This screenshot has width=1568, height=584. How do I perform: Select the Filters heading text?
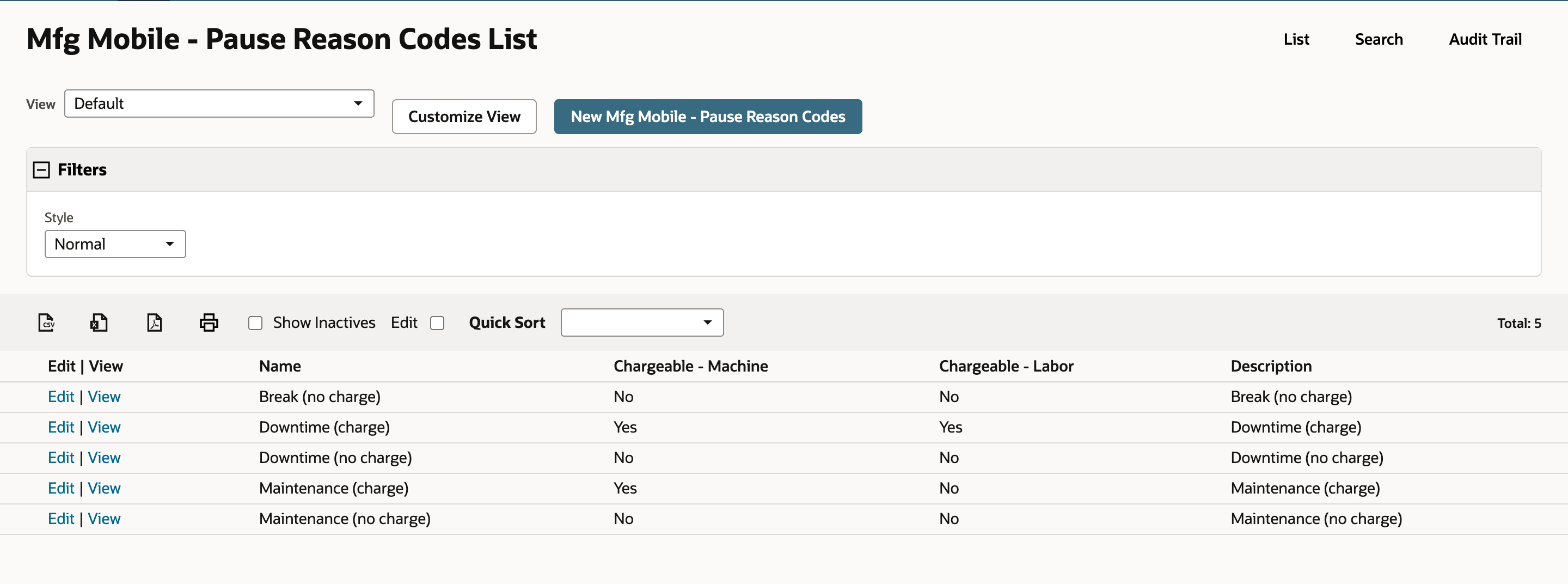click(82, 170)
